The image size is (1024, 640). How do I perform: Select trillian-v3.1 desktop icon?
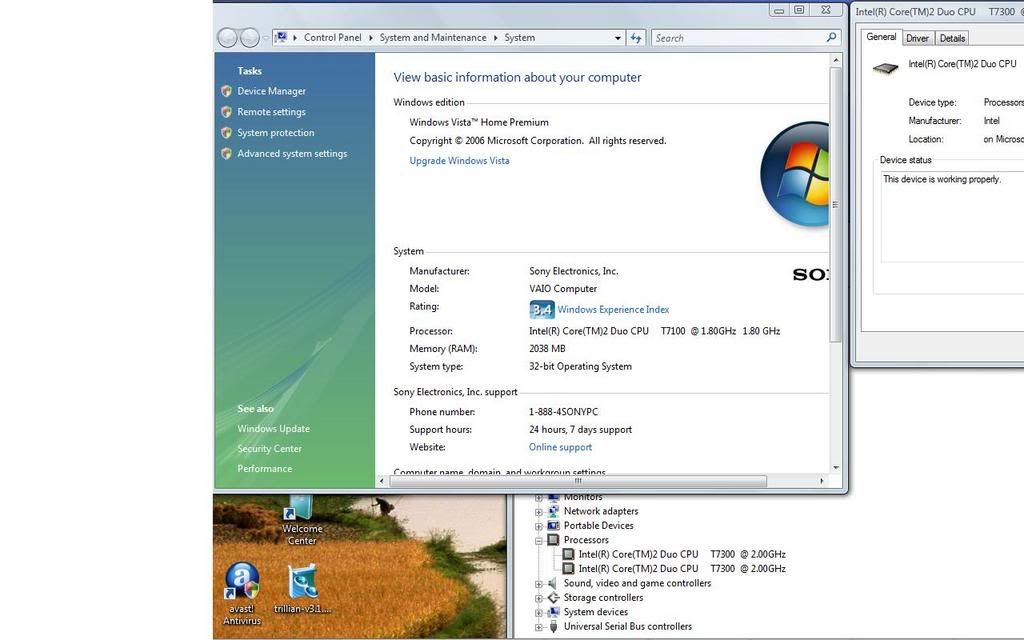point(302,590)
